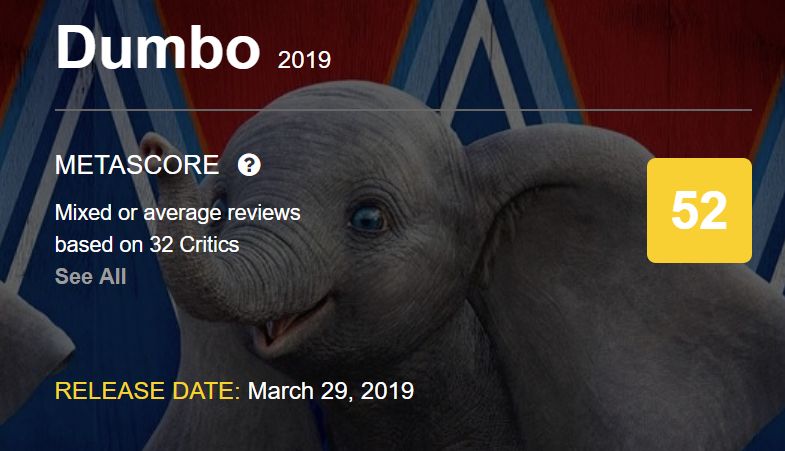Screen dimensions: 785x451
Task: Open the See All critic reviews link
Action: [91, 276]
